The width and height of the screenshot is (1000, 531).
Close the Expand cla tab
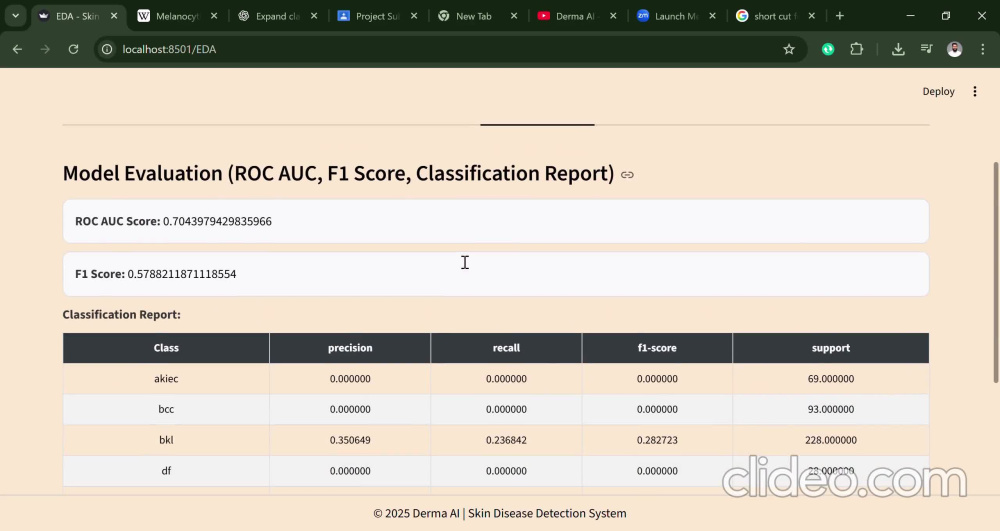coord(314,16)
